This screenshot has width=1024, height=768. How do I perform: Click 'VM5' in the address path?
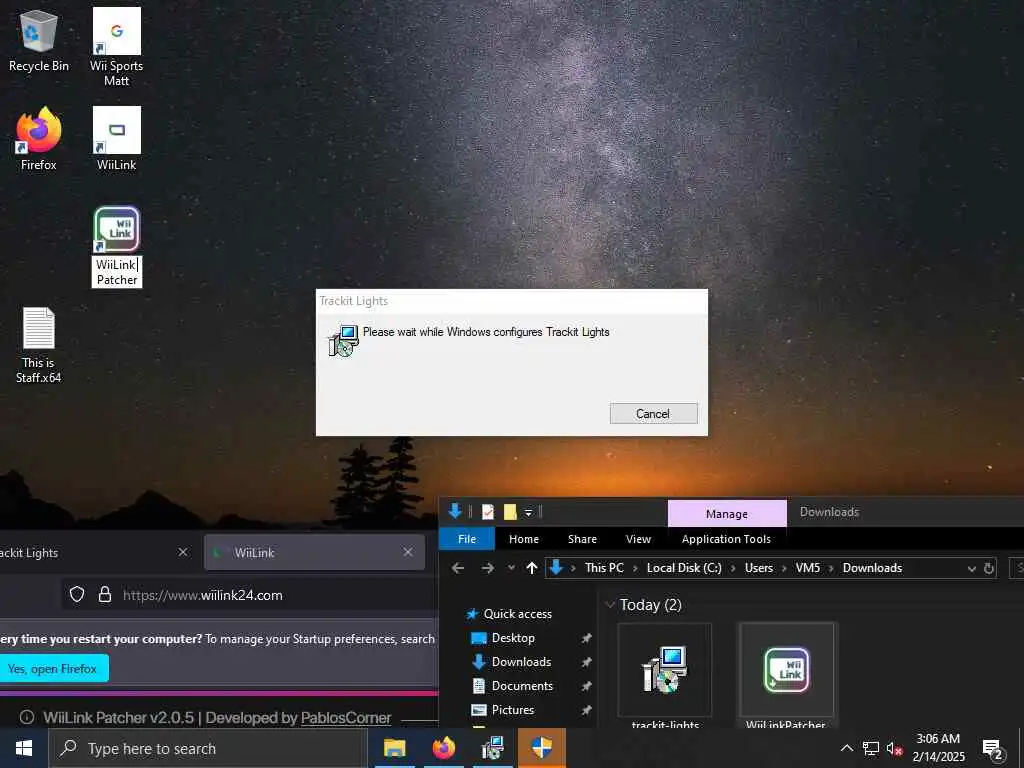tap(808, 568)
